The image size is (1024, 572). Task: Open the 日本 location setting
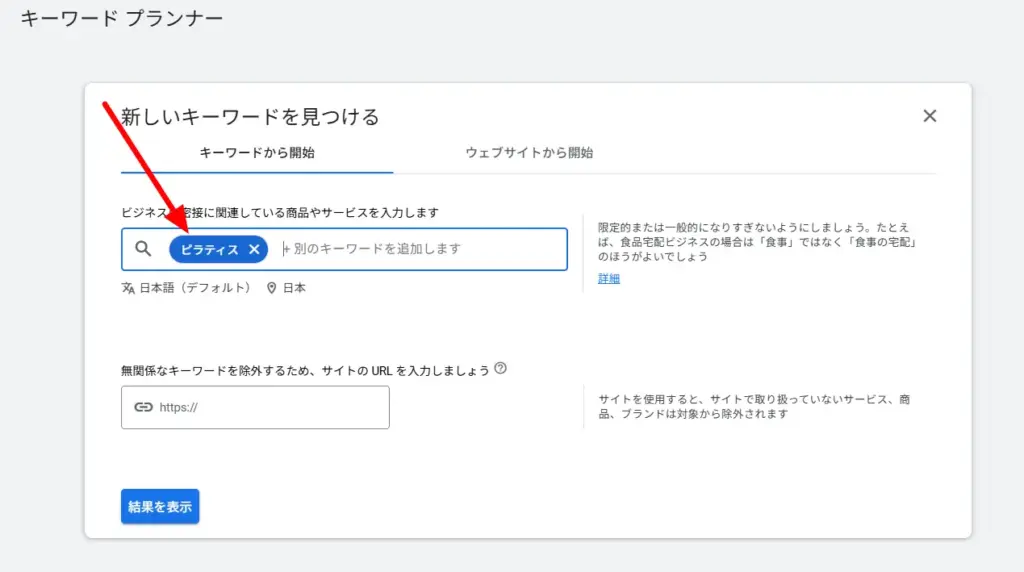click(x=294, y=288)
